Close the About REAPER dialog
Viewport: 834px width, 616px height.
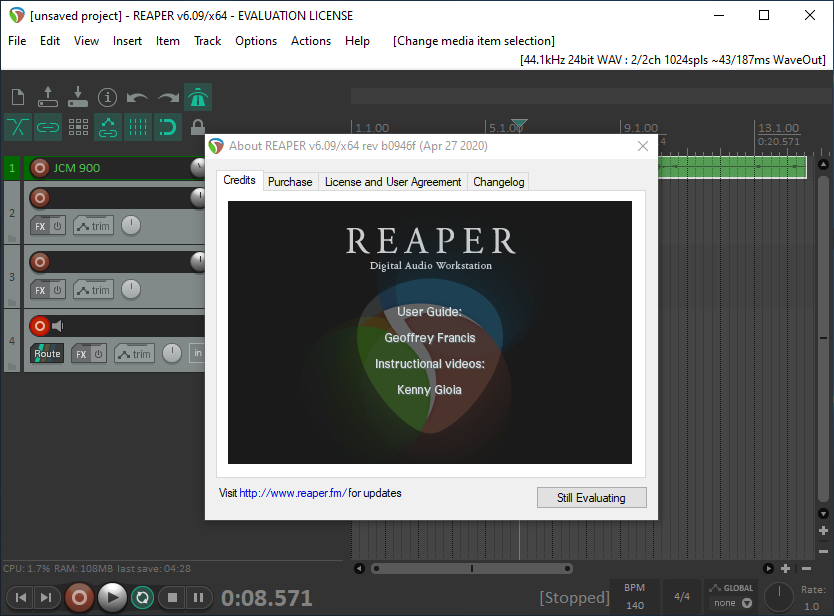643,146
